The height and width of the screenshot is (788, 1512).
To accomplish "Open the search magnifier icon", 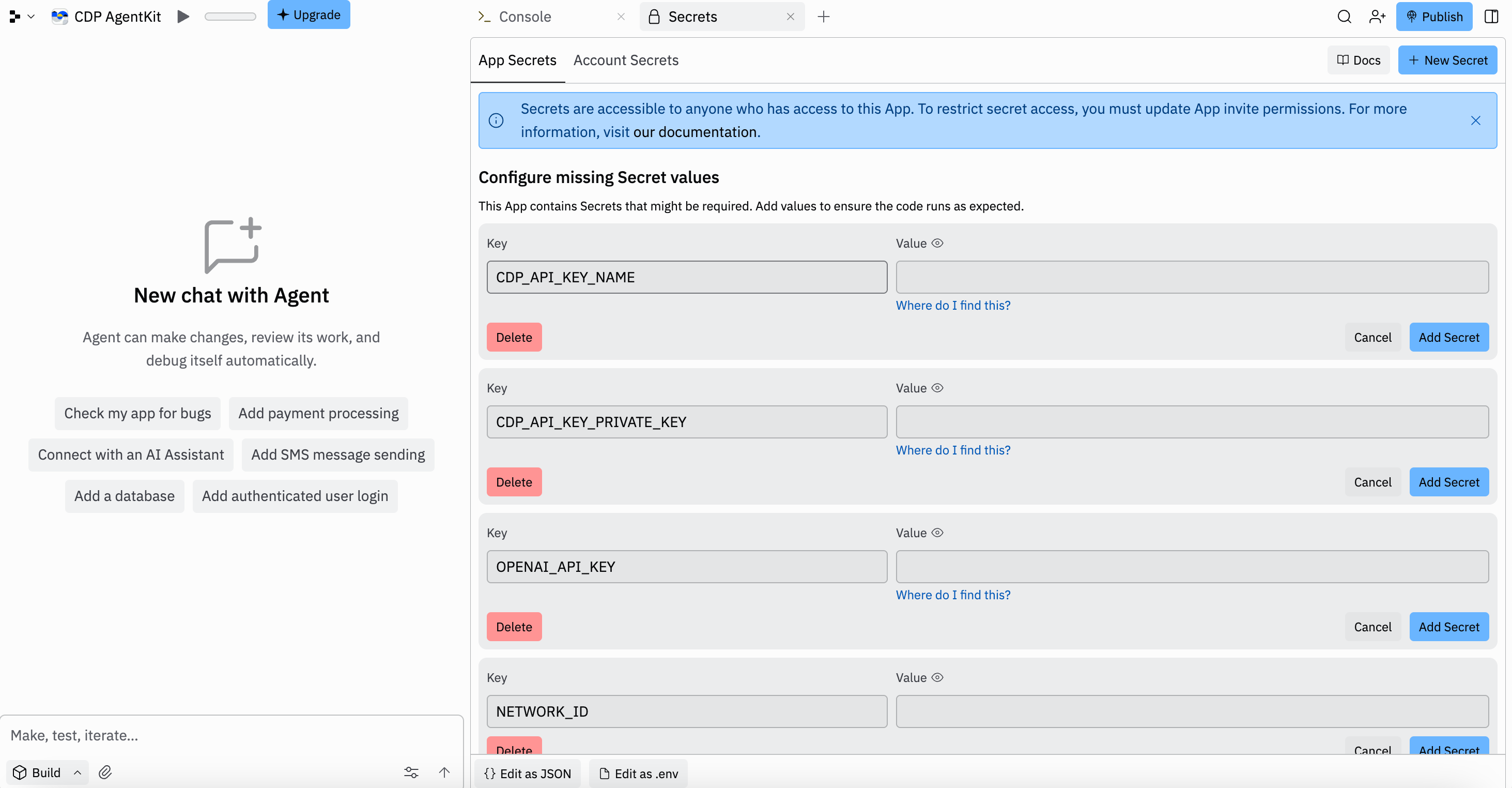I will (x=1344, y=17).
